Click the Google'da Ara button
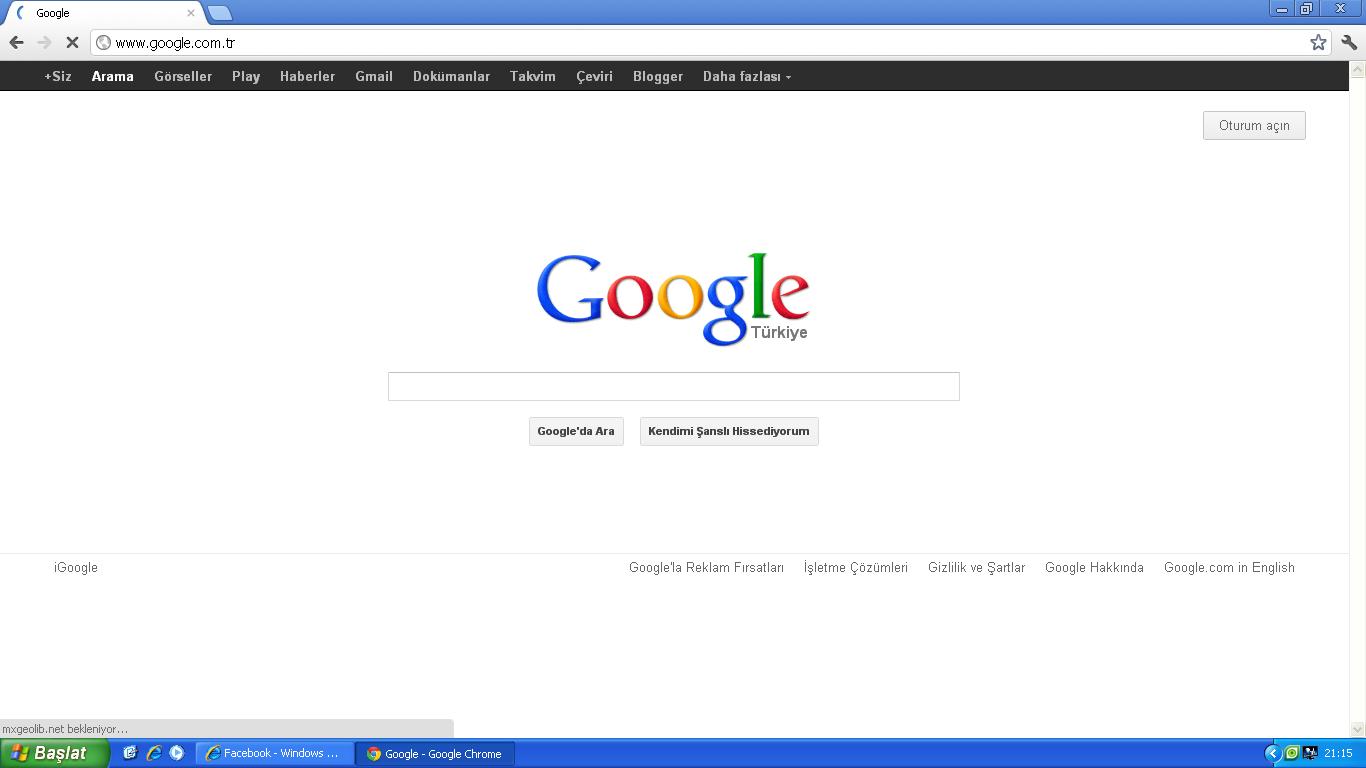 (576, 431)
